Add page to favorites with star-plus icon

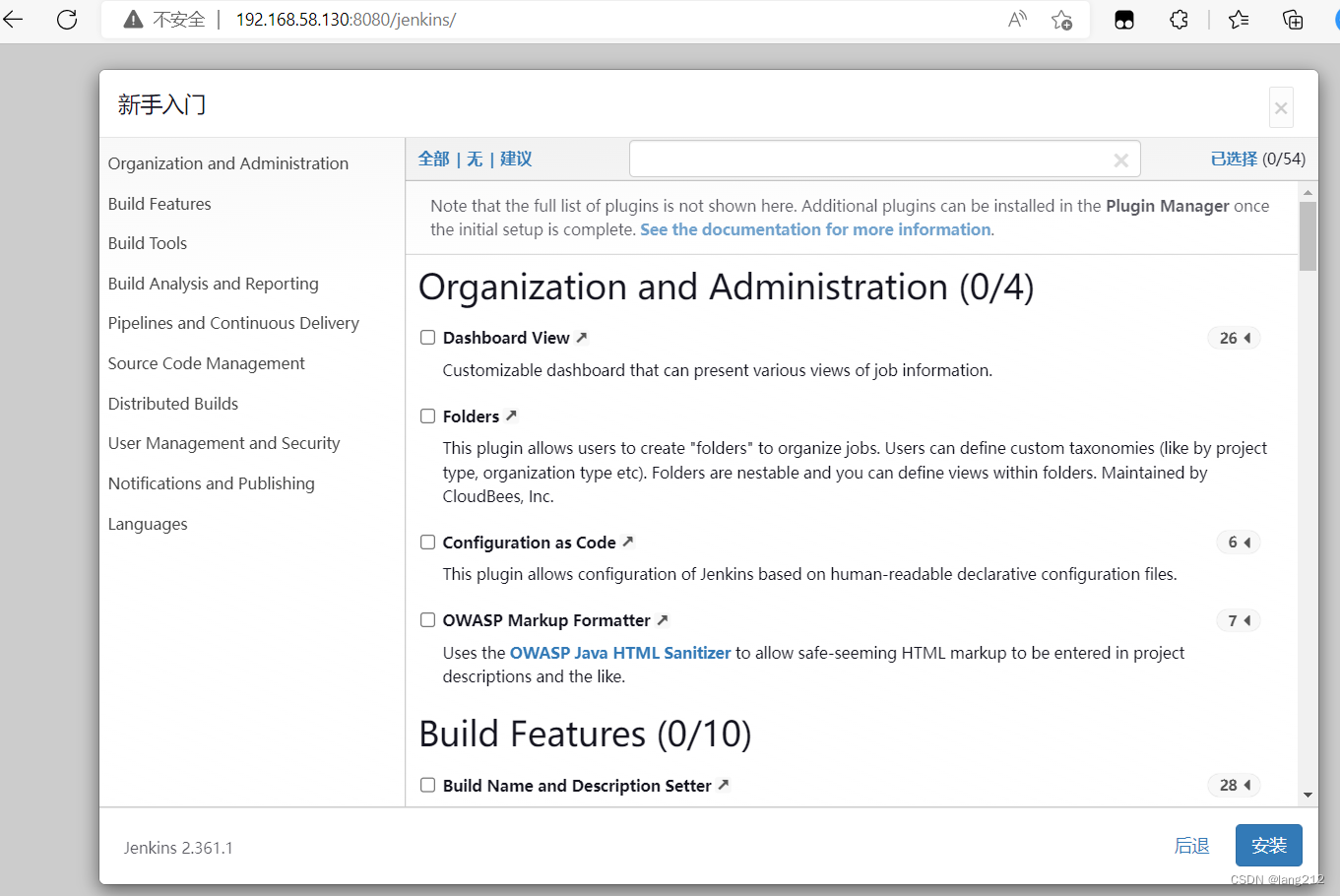pyautogui.click(x=1061, y=20)
